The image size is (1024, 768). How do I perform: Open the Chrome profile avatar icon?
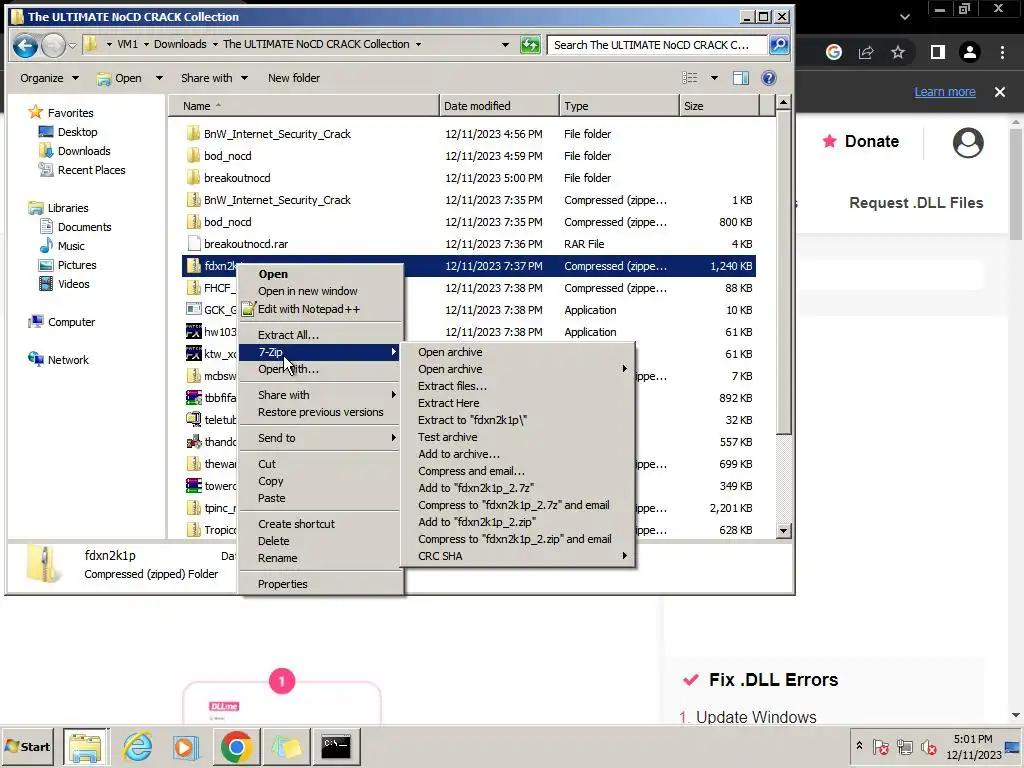coord(970,52)
